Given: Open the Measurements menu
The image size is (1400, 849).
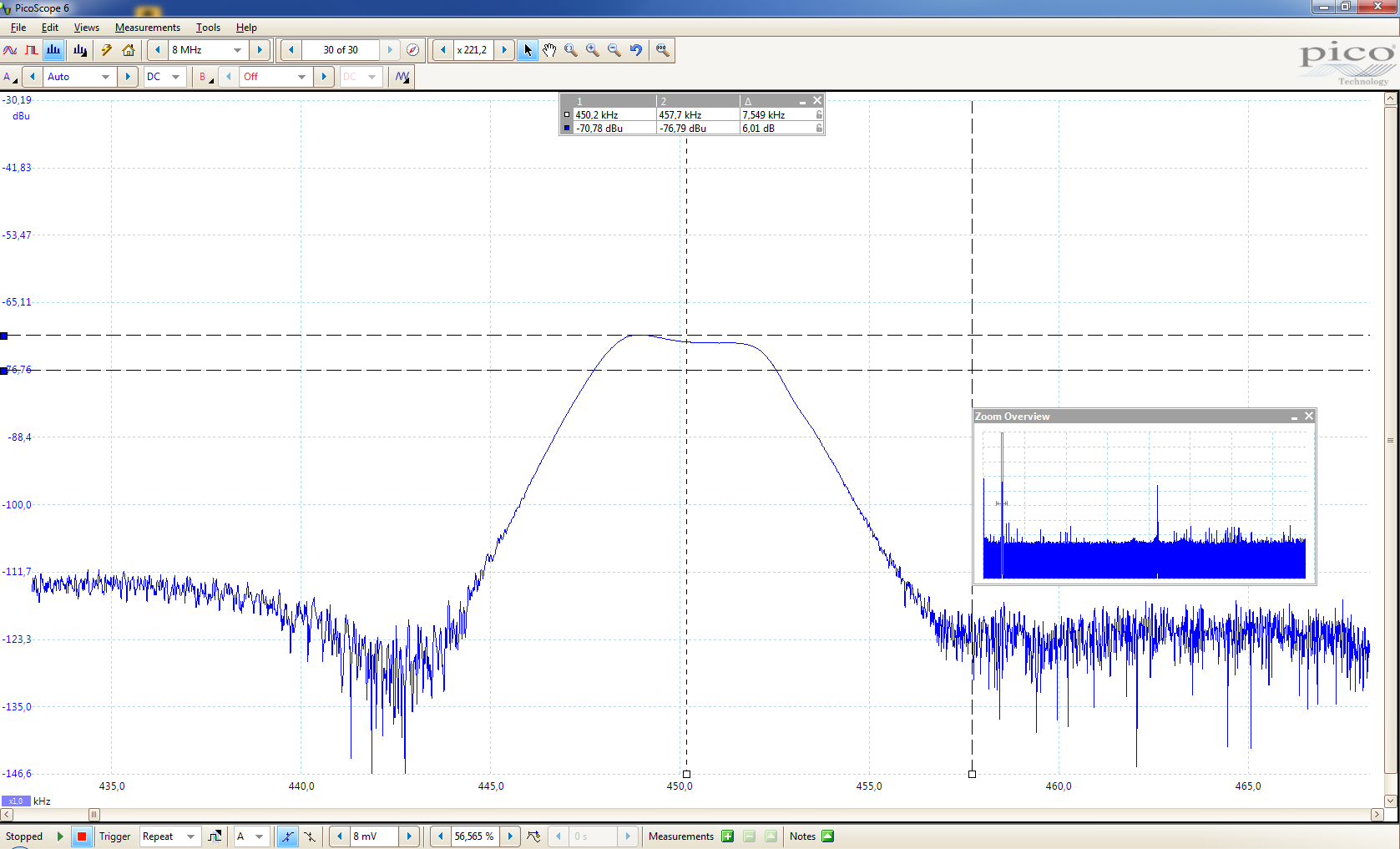Looking at the screenshot, I should click(148, 28).
